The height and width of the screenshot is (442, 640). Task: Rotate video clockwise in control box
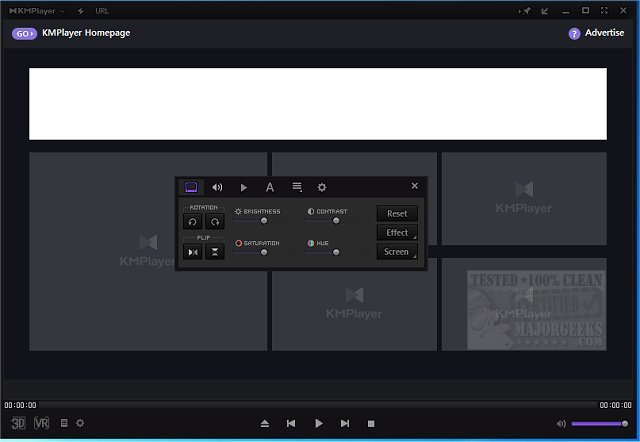pos(215,222)
